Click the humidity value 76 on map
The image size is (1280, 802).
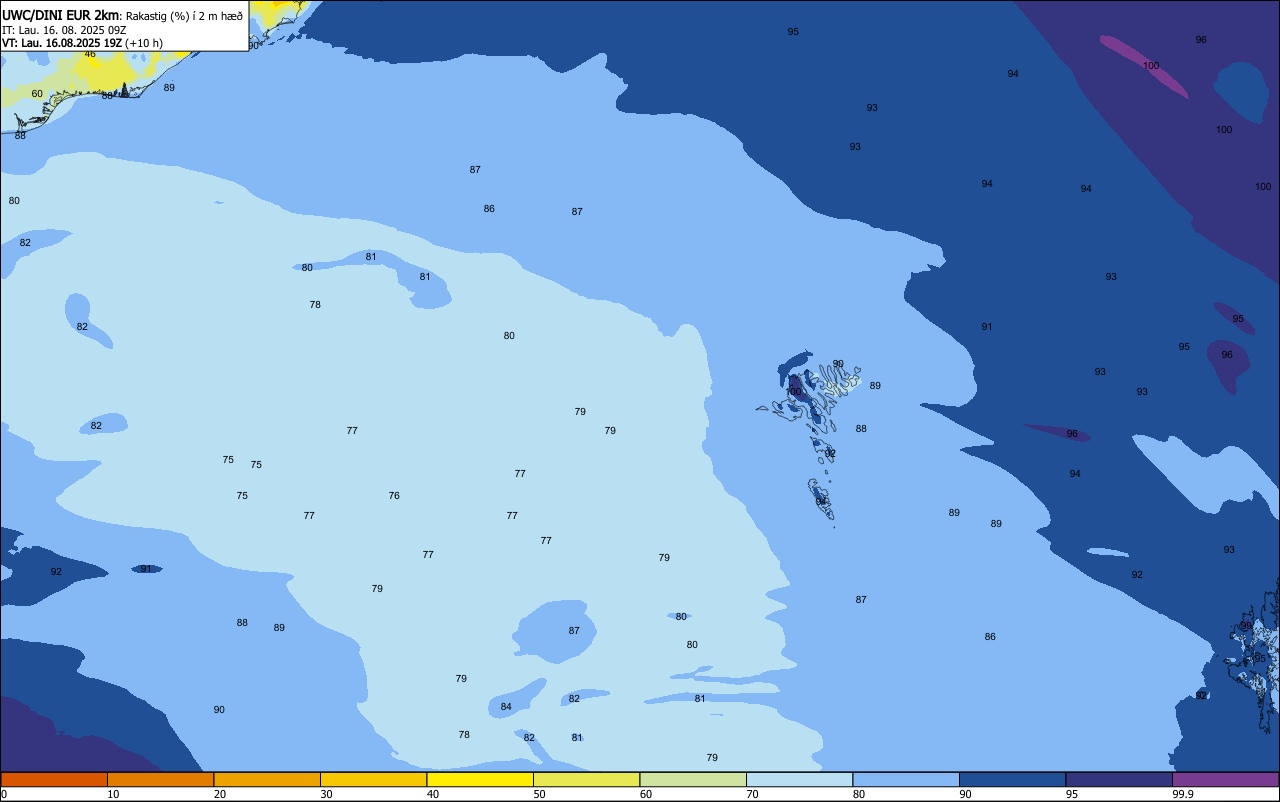[394, 496]
